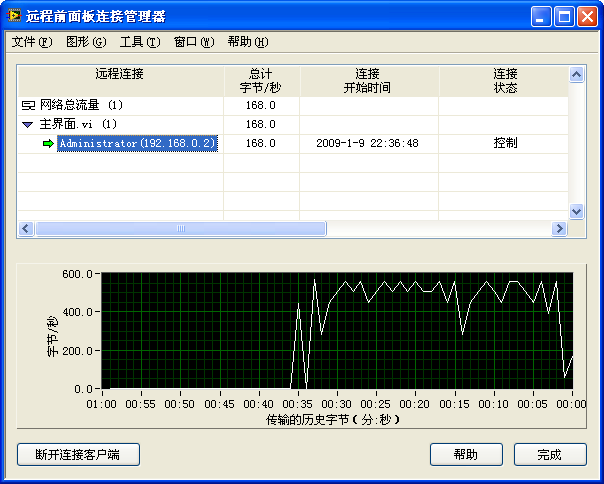The height and width of the screenshot is (484, 604).
Task: Click the table's vertical scroll up arrow
Action: tap(576, 74)
